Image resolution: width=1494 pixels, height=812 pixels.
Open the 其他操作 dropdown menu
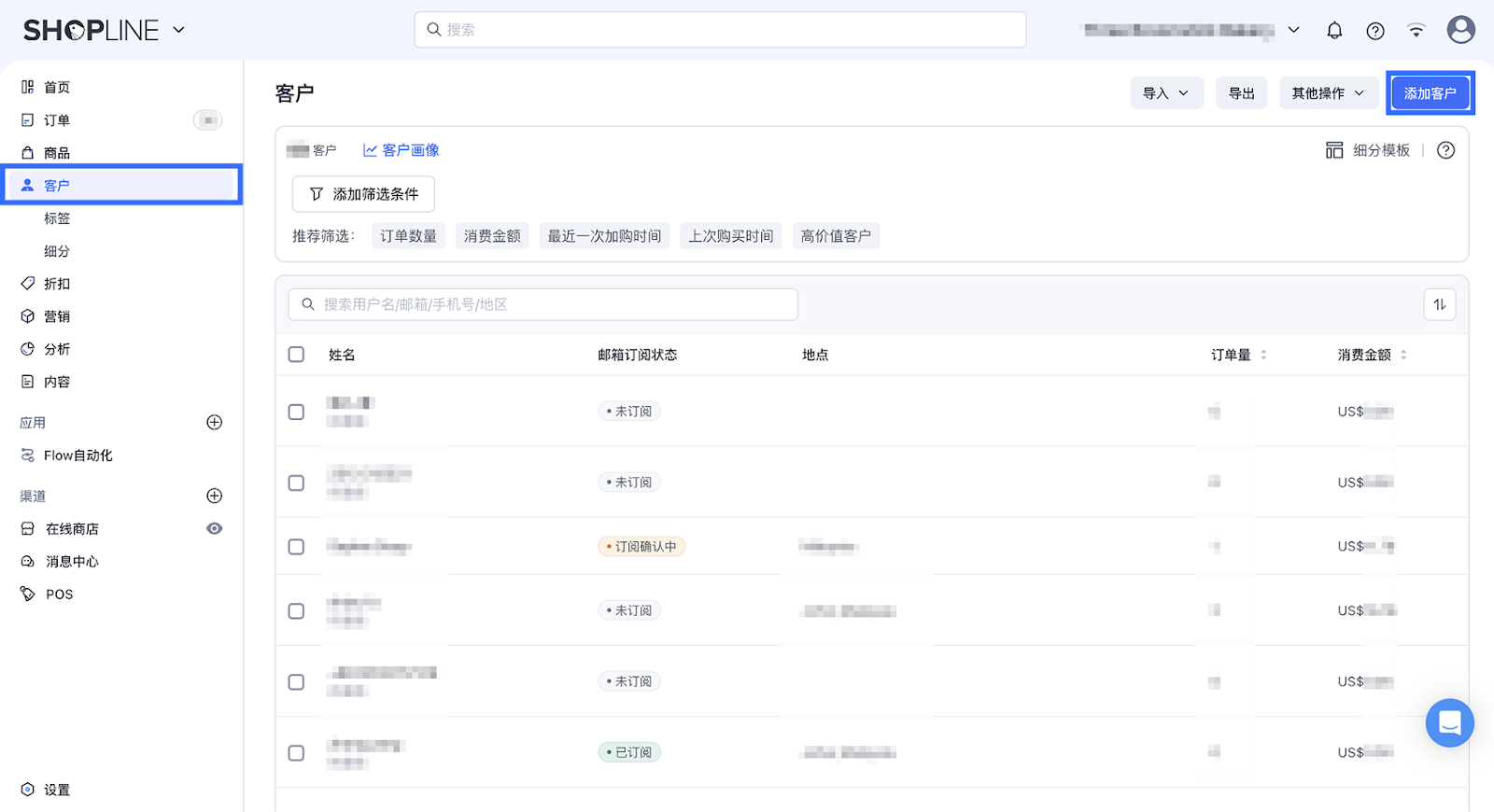click(1327, 93)
